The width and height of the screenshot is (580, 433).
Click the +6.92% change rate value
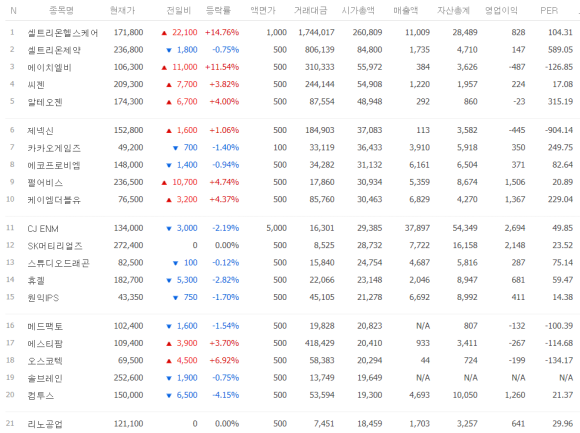(x=224, y=360)
